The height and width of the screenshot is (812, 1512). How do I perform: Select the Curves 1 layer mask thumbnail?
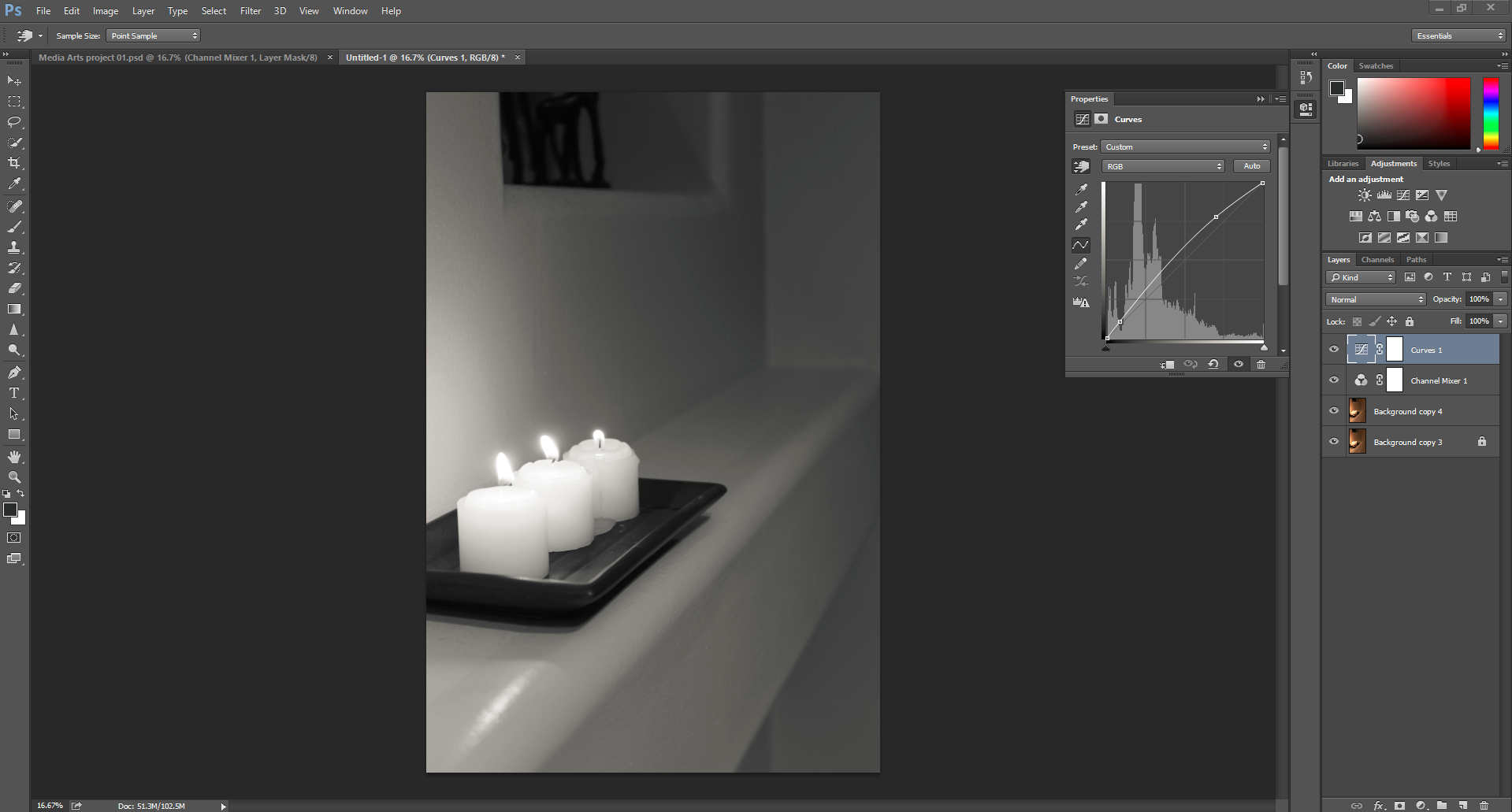tap(1395, 349)
